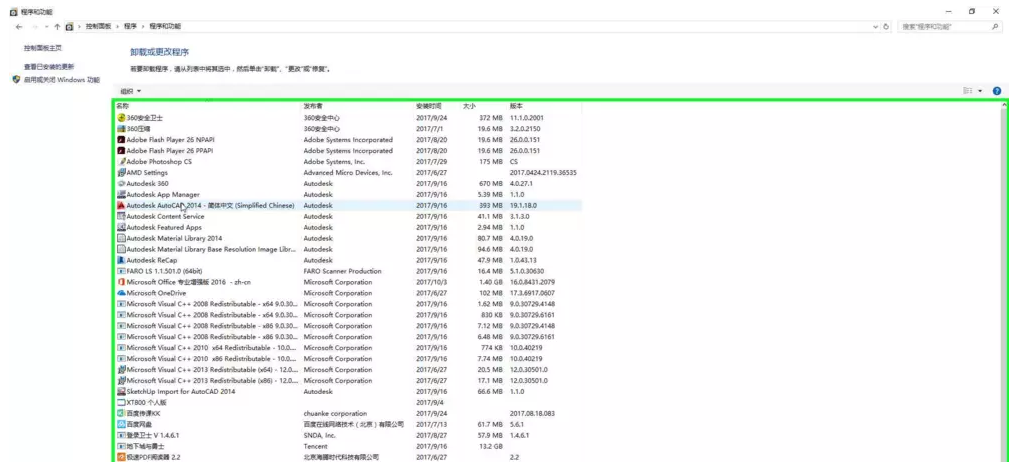The width and height of the screenshot is (1027, 462).
Task: Select Microsoft Visual C++ 2013 Redistributable (x86) row
Action: (348, 381)
